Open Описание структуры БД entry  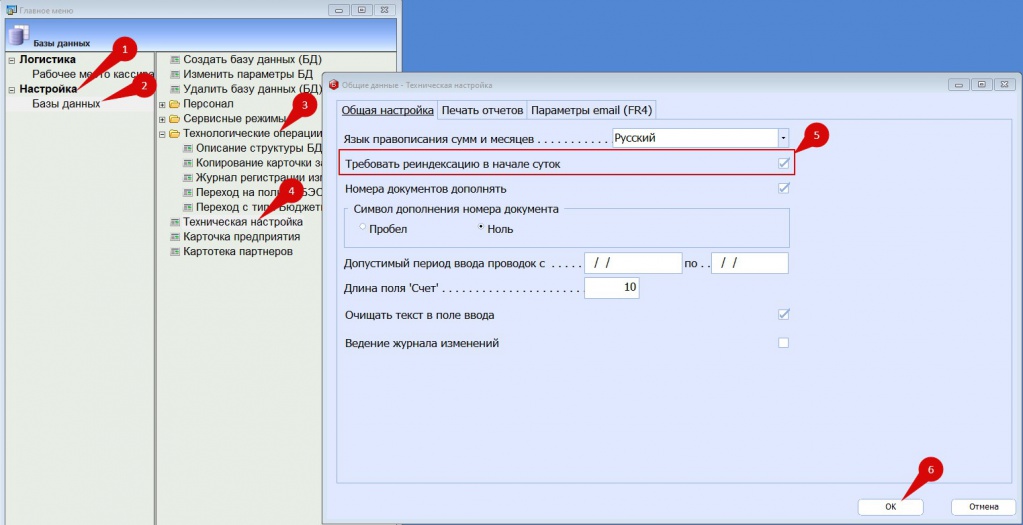click(259, 149)
